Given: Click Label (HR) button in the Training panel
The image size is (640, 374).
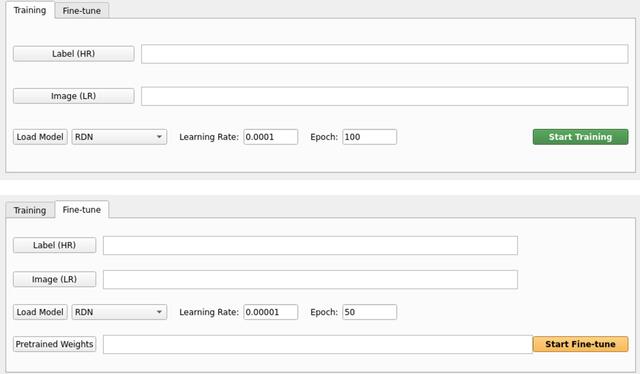Looking at the screenshot, I should (x=73, y=53).
